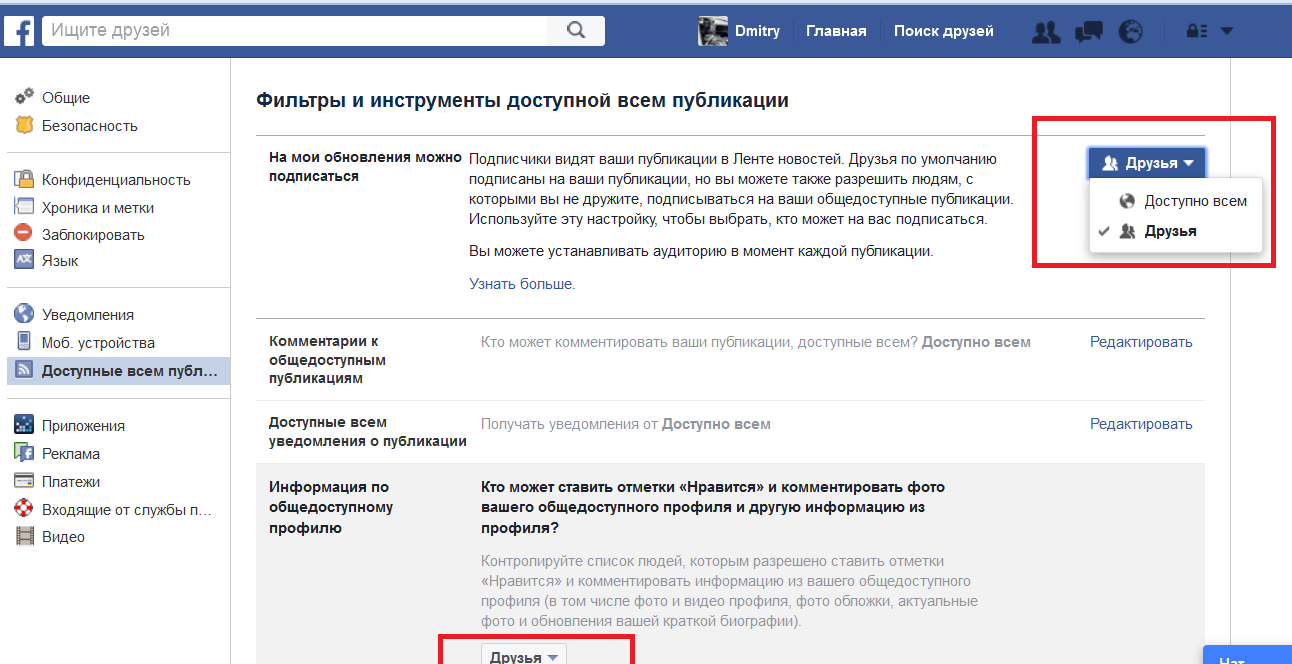Click the label Информация по общедоступному профилю
Image resolution: width=1292 pixels, height=664 pixels.
(331, 507)
